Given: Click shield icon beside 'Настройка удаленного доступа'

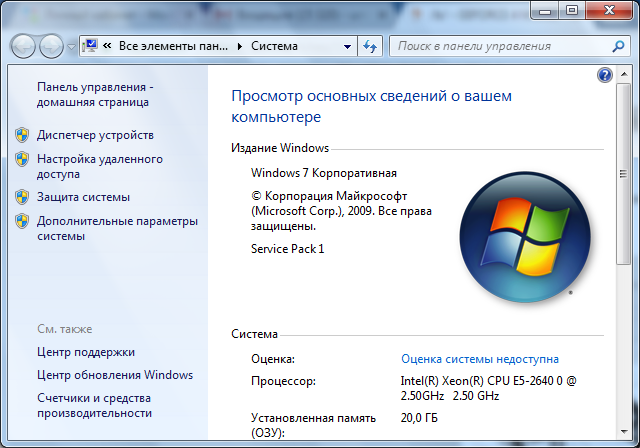Looking at the screenshot, I should coord(22,159).
